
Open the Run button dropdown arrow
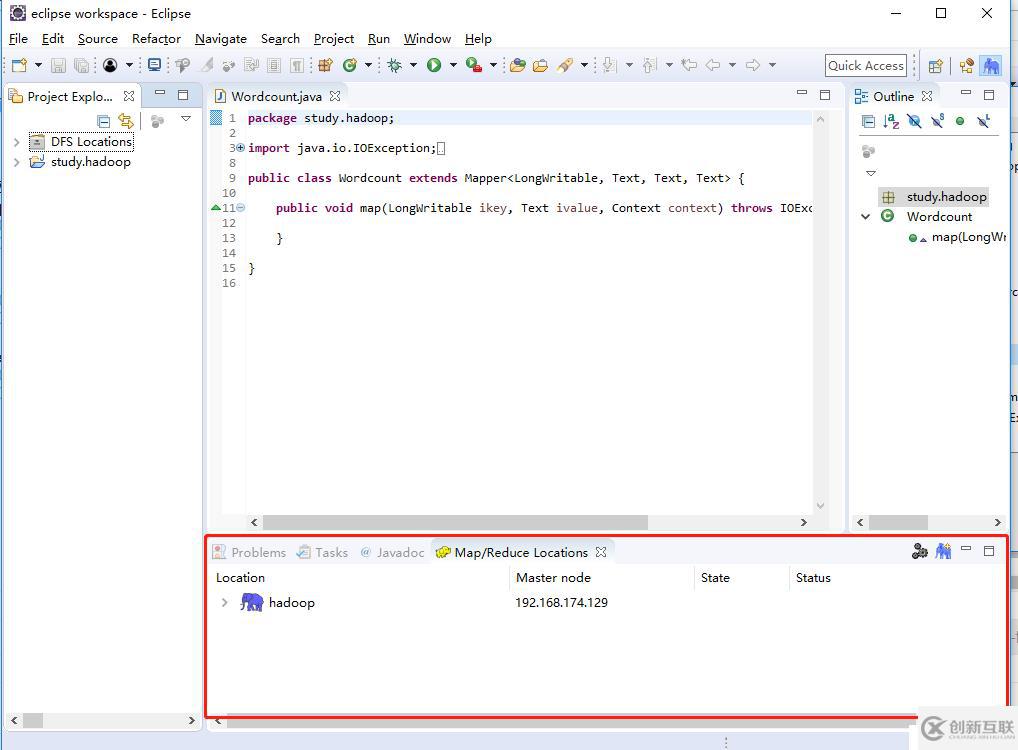pos(453,66)
